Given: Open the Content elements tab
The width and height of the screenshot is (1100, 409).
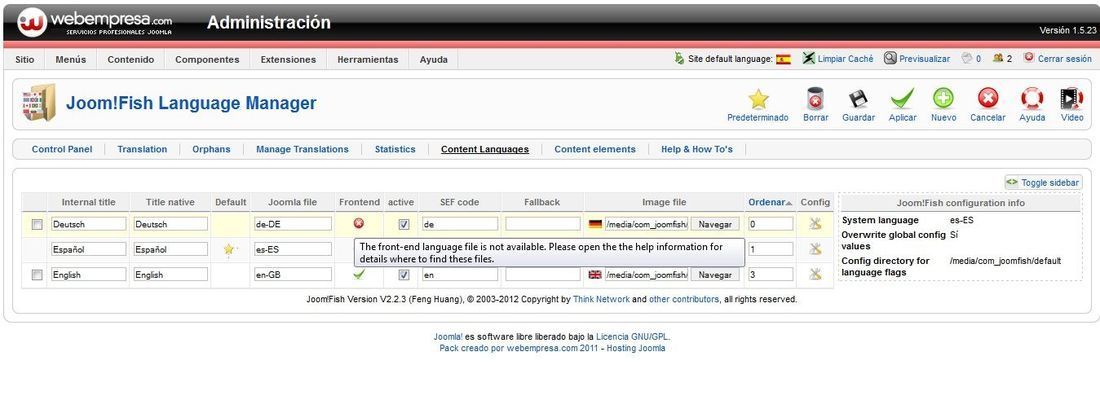Looking at the screenshot, I should point(595,149).
